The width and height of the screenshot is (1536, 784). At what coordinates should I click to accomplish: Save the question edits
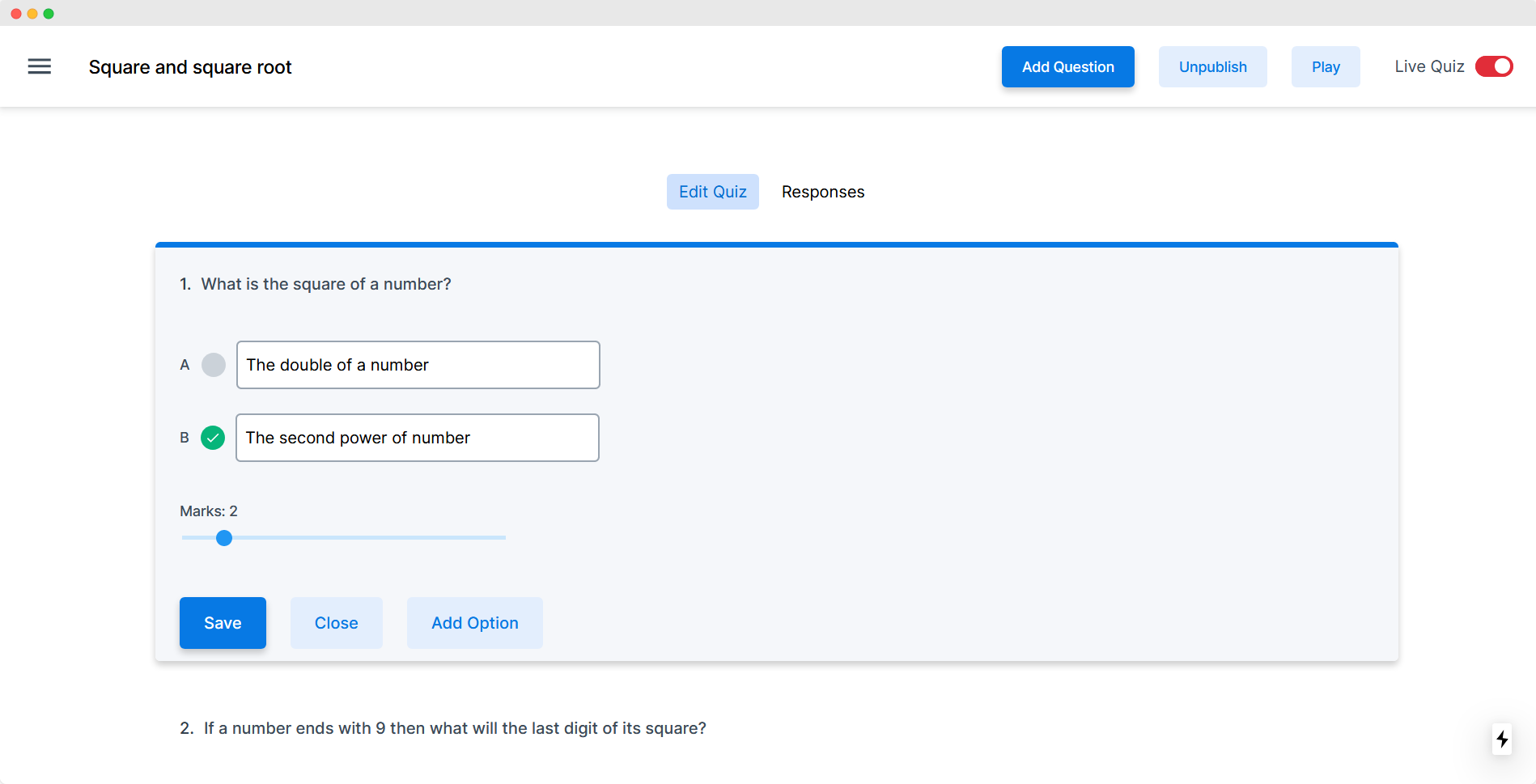[223, 623]
